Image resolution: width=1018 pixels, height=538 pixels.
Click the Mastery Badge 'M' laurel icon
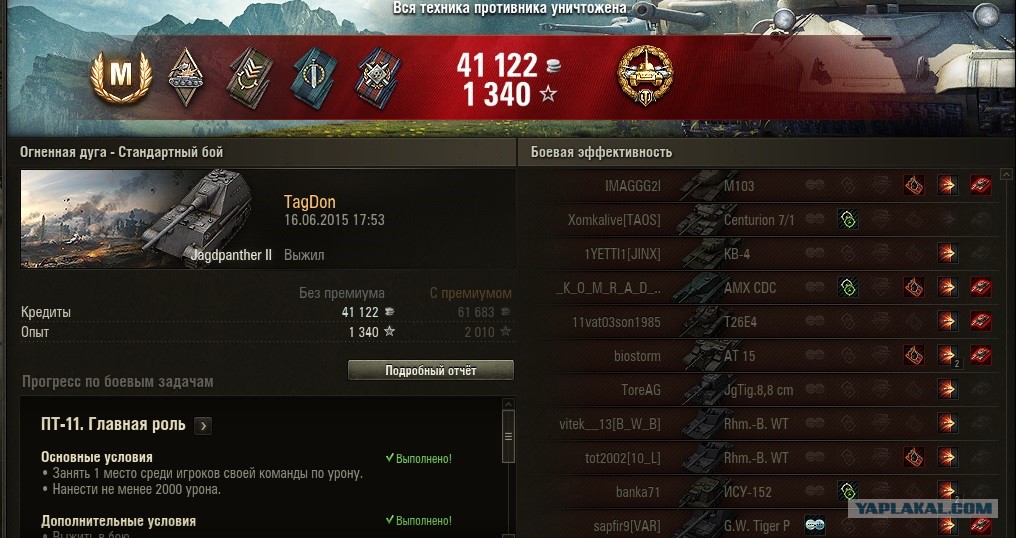[121, 77]
